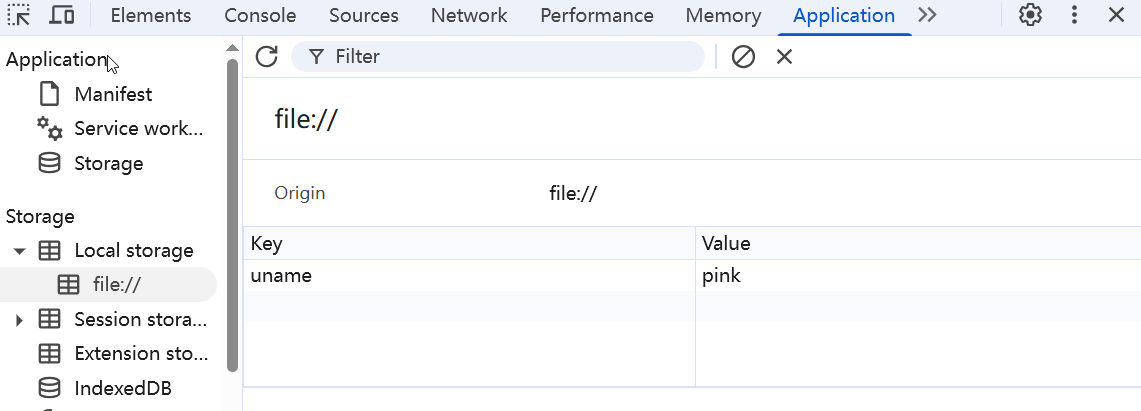Image resolution: width=1141 pixels, height=411 pixels.
Task: Expand the Session storage tree
Action: 20,319
